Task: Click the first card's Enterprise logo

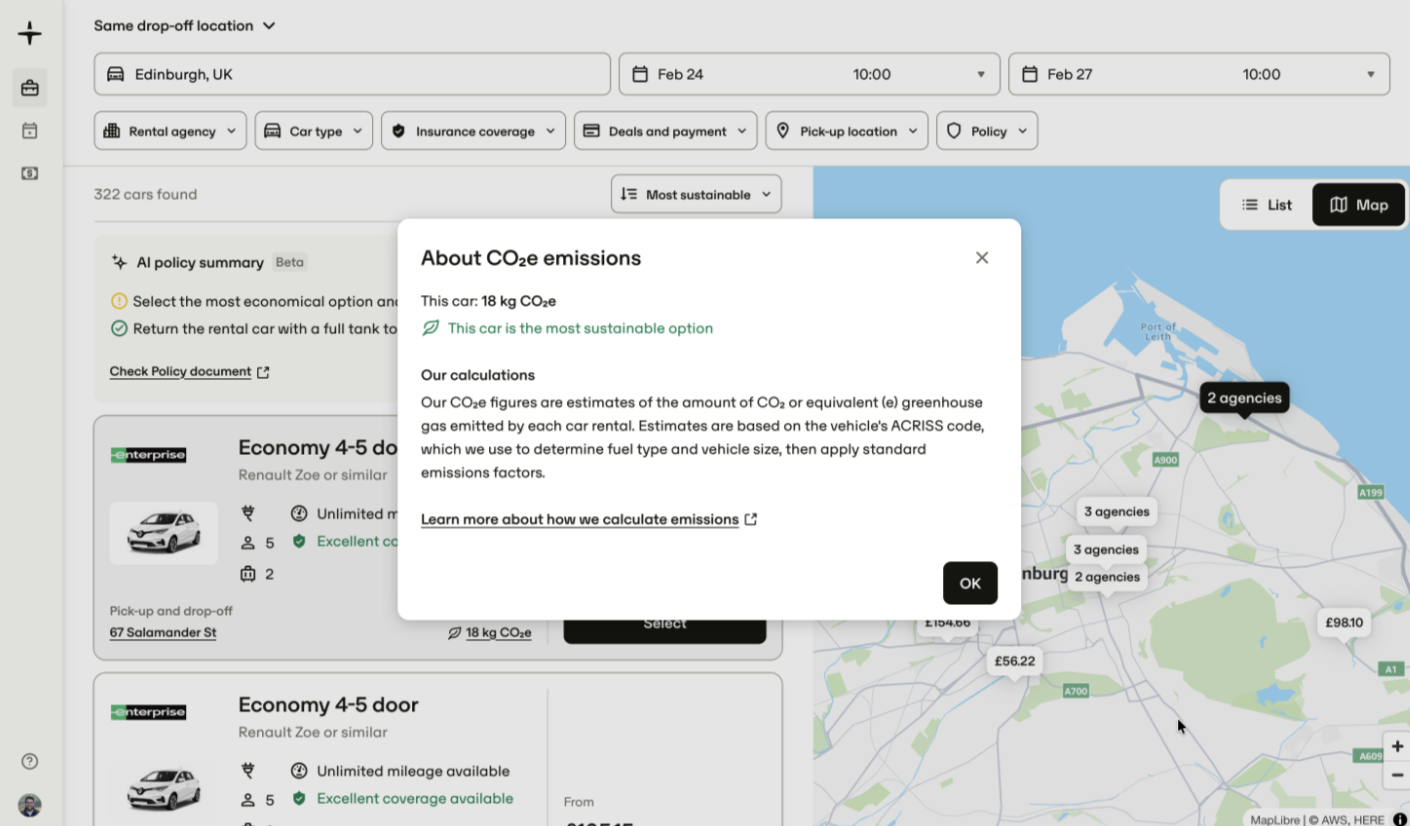Action: click(148, 455)
